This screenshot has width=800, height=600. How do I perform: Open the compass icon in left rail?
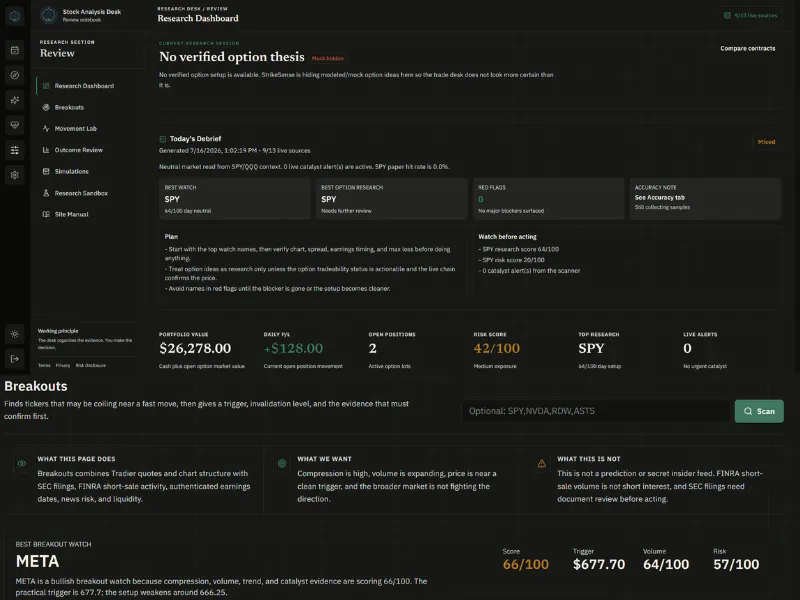click(15, 75)
